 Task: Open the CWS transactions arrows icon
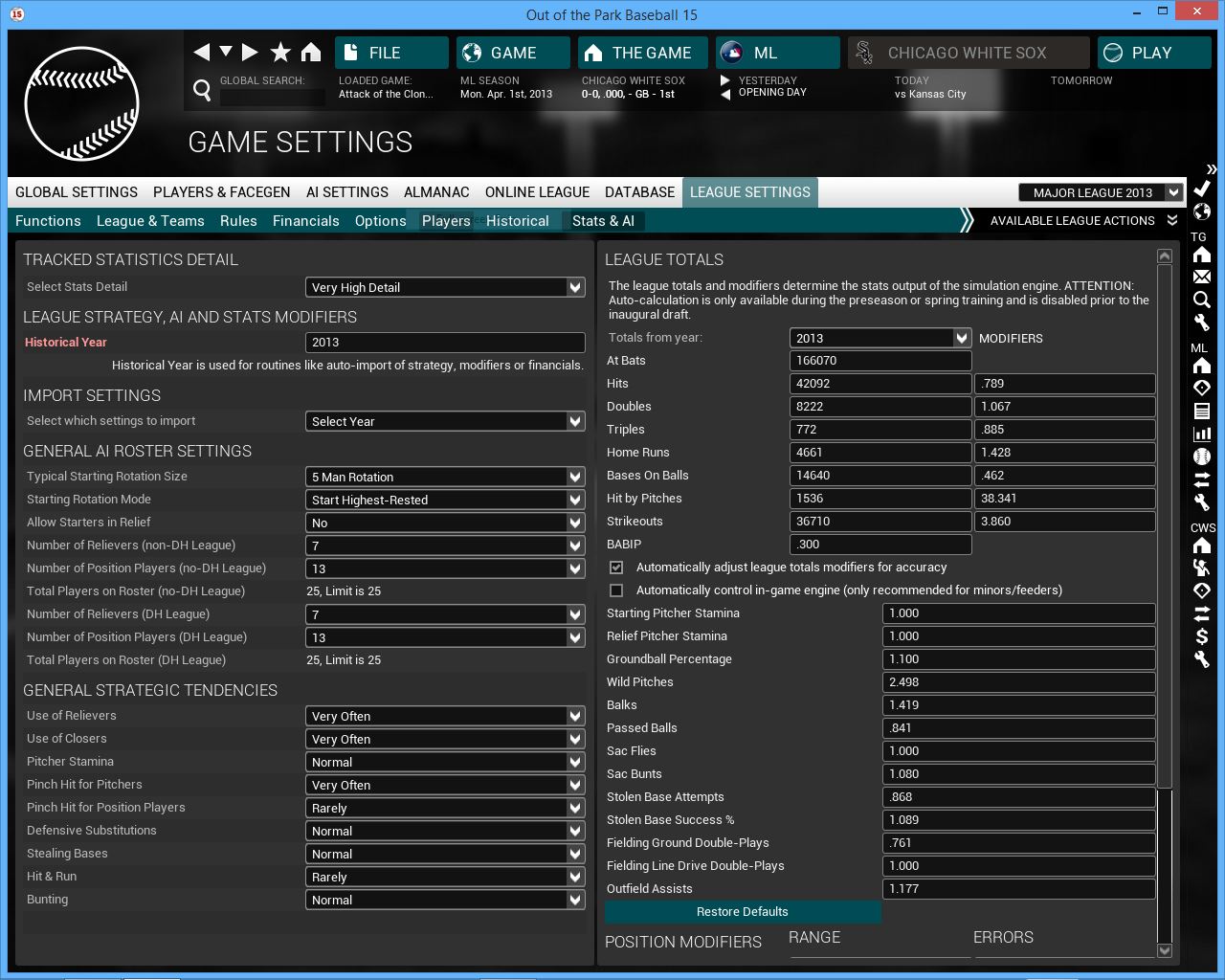tap(1202, 612)
